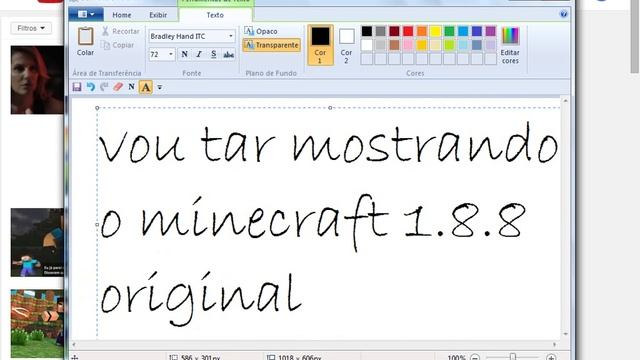640x360 pixels.
Task: Pick lime green color swatch
Action: click(x=449, y=45)
